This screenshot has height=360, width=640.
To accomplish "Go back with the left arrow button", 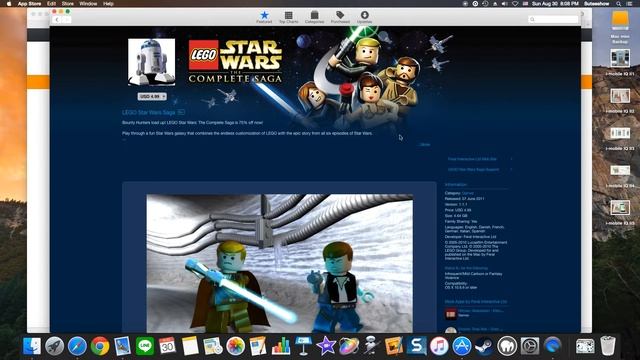I will (x=57, y=20).
